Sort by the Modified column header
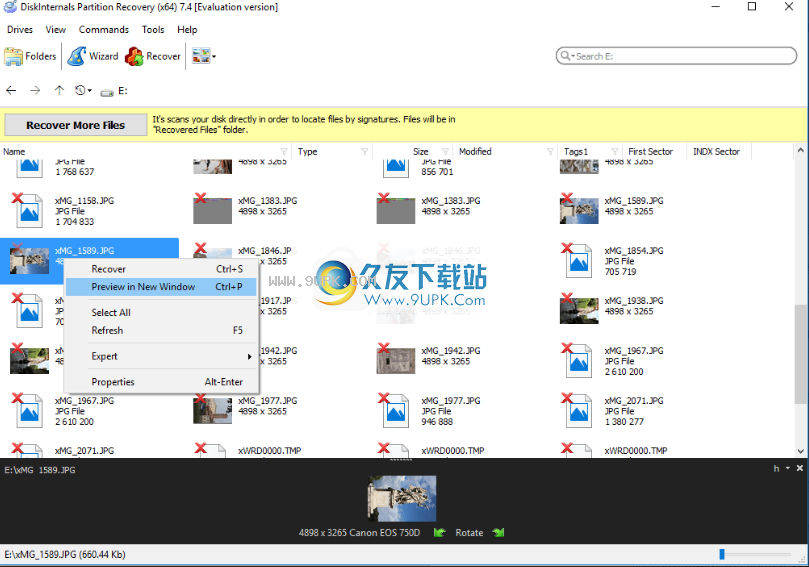Screen dimensions: 809x567 click(475, 152)
